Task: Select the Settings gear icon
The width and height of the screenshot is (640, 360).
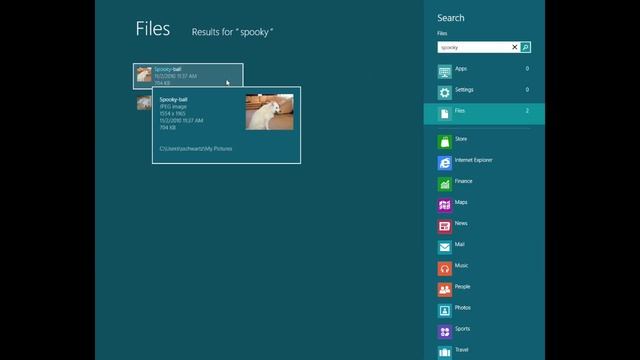Action: (x=444, y=93)
